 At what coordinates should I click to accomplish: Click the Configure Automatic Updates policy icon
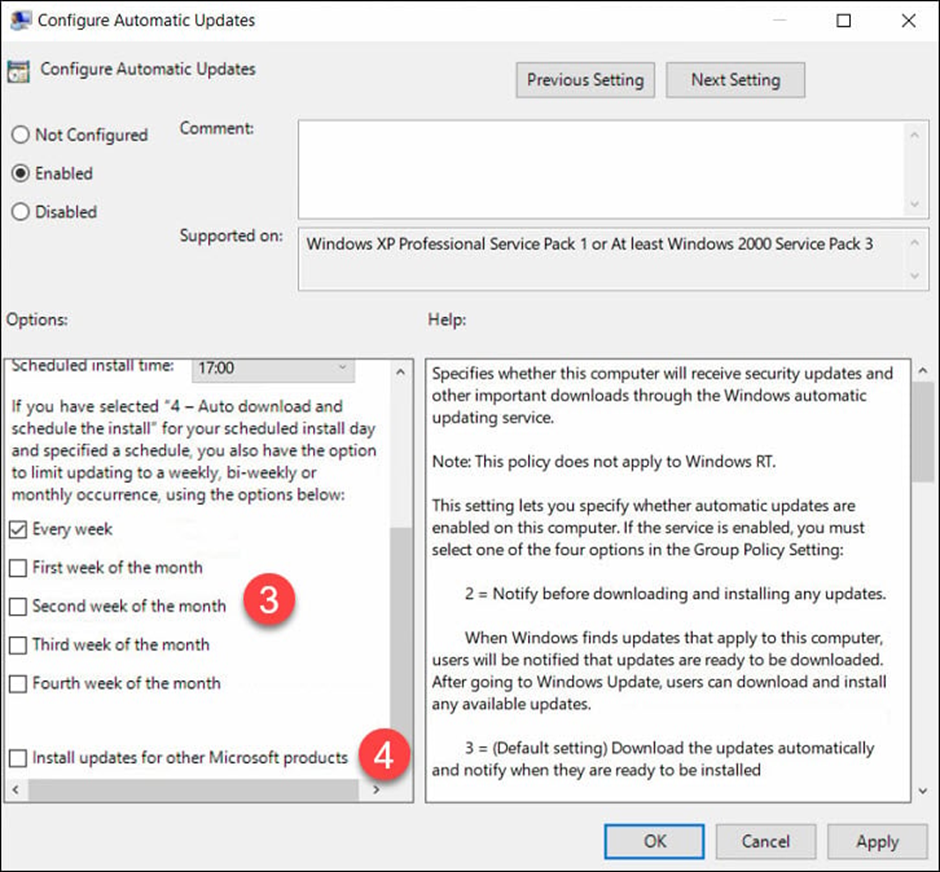pos(21,70)
